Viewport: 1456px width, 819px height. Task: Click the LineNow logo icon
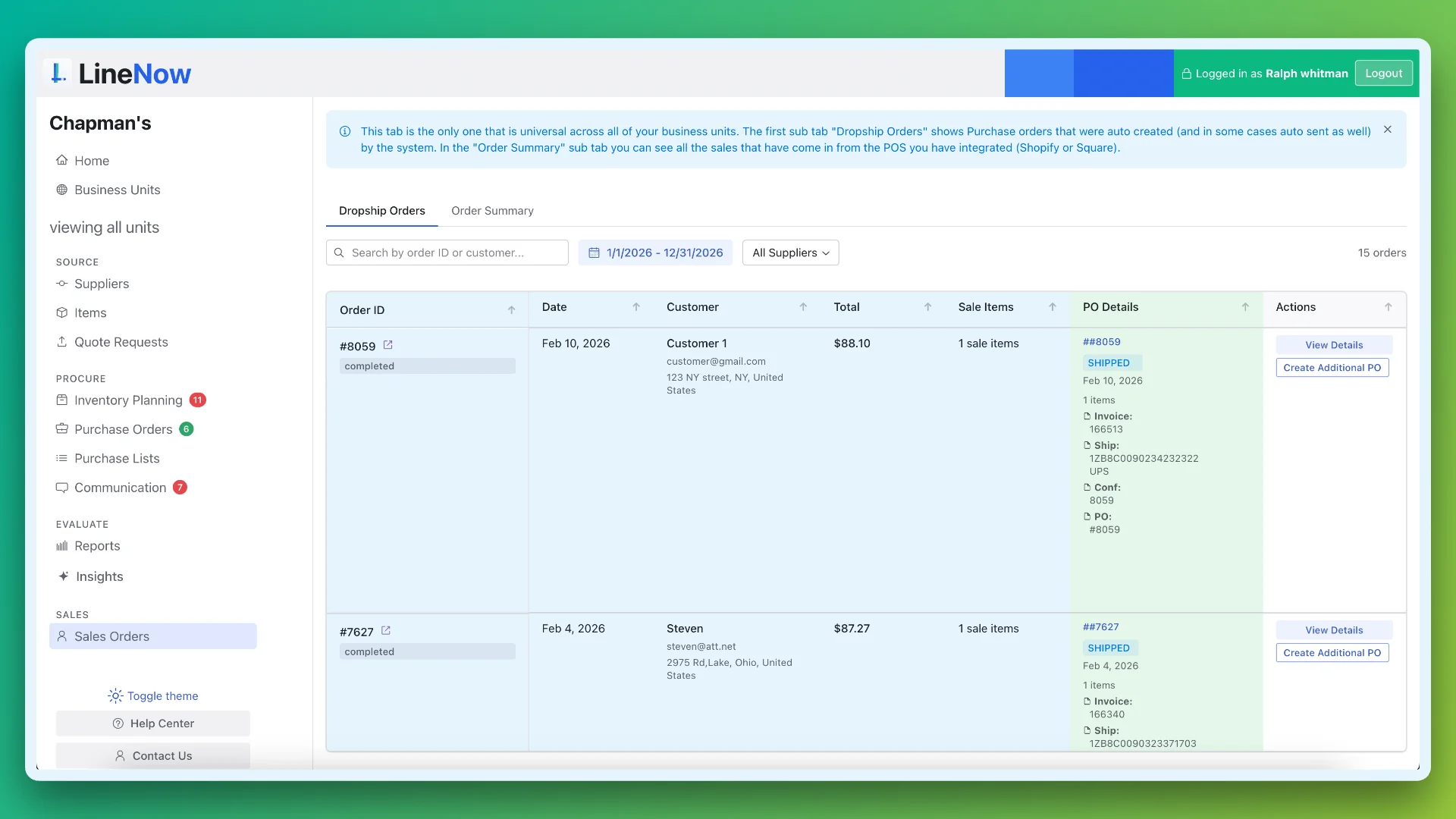click(x=58, y=74)
